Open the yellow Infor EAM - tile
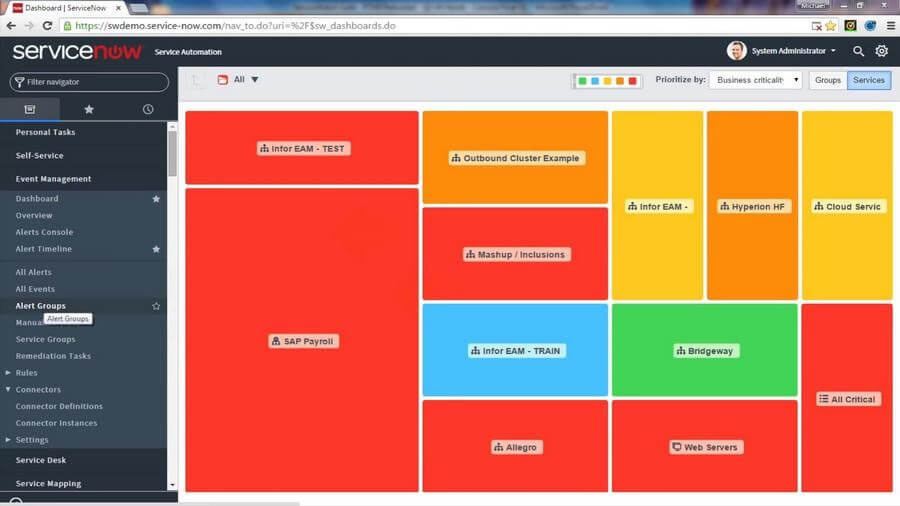Viewport: 900px width, 506px height. 658,206
